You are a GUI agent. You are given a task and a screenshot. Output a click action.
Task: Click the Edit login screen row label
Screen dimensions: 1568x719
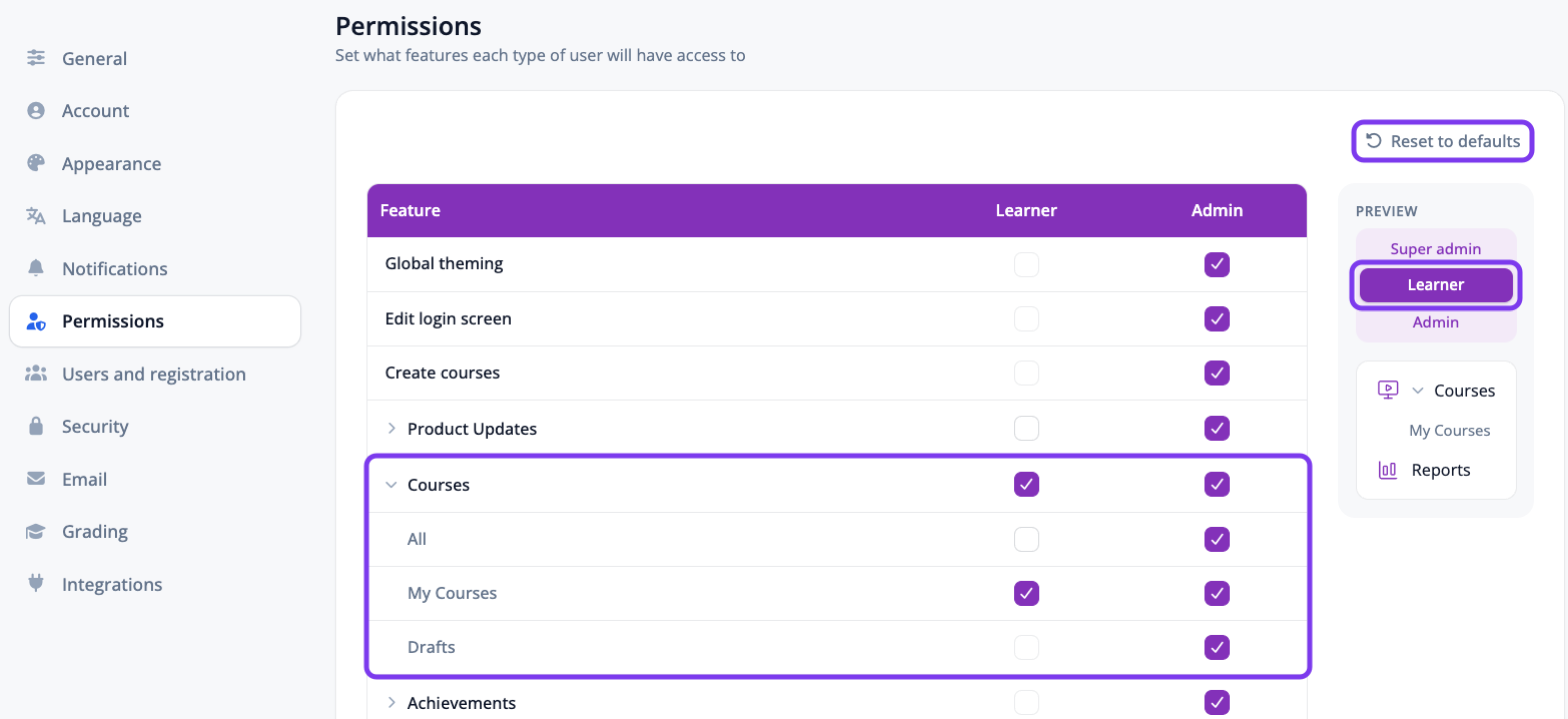point(448,319)
